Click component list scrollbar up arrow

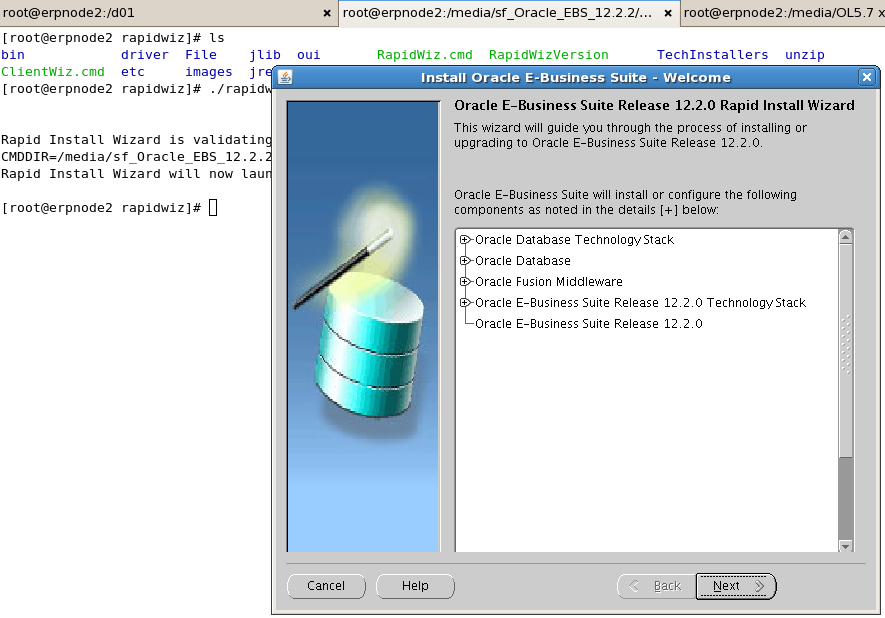coord(845,237)
